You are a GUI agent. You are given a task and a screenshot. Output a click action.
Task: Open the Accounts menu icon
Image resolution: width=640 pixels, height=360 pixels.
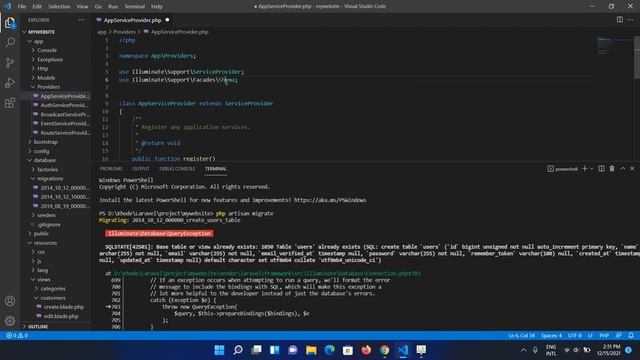click(10, 301)
